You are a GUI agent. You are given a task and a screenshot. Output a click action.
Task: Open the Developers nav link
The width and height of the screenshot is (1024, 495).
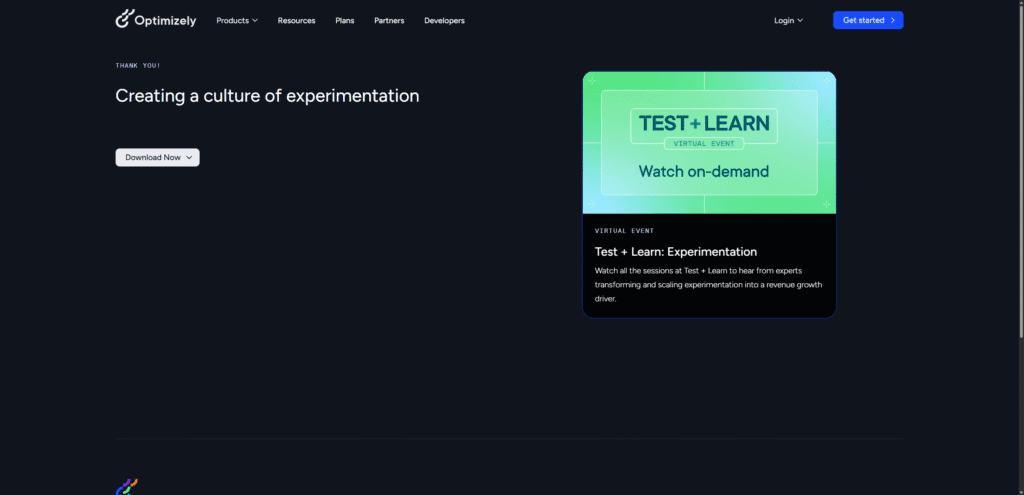[x=444, y=20]
